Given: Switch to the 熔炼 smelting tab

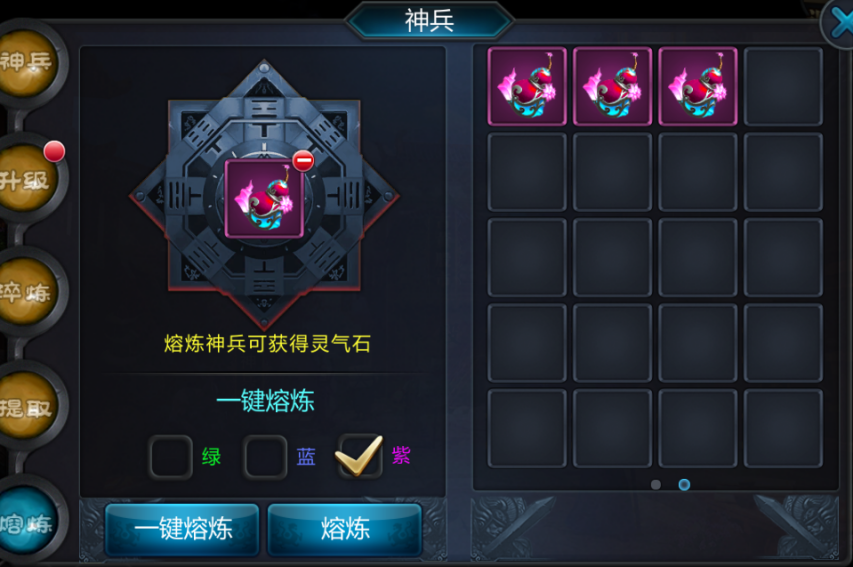Looking at the screenshot, I should pyautogui.click(x=26, y=521).
